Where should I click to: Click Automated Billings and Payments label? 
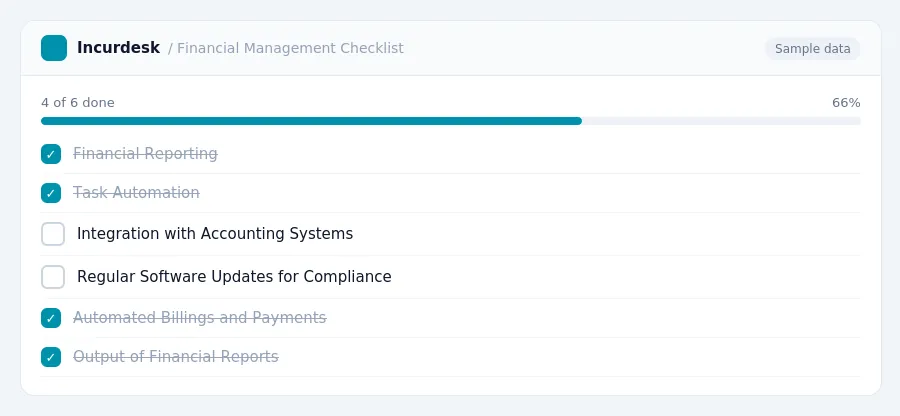tap(200, 318)
